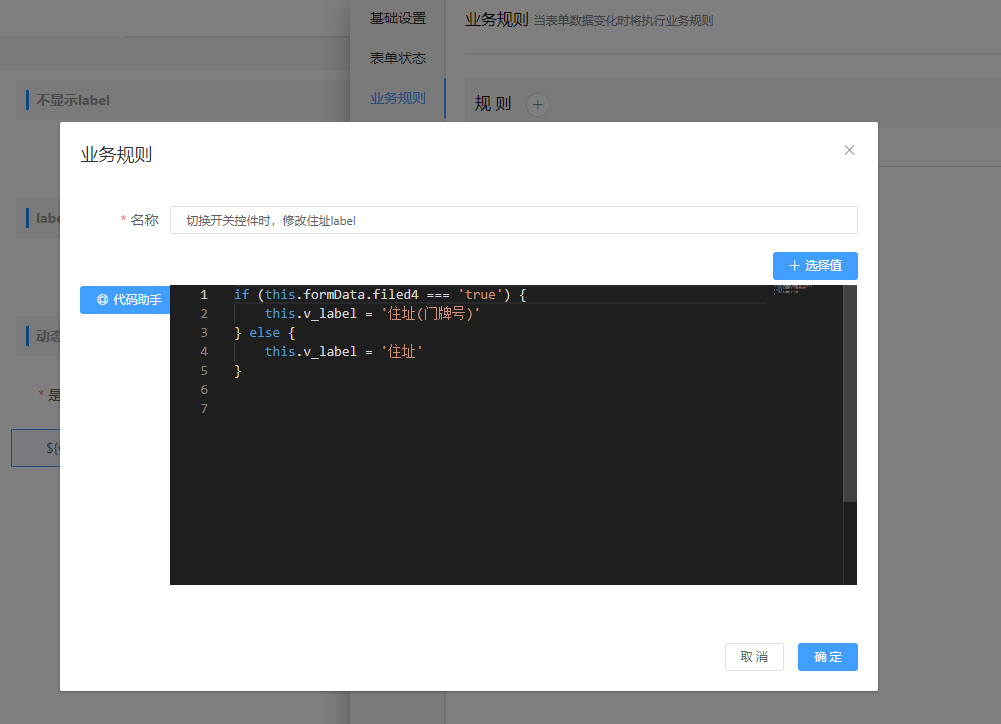The width and height of the screenshot is (1001, 724).
Task: Open the 代码助手 code assistant
Action: pyautogui.click(x=125, y=299)
